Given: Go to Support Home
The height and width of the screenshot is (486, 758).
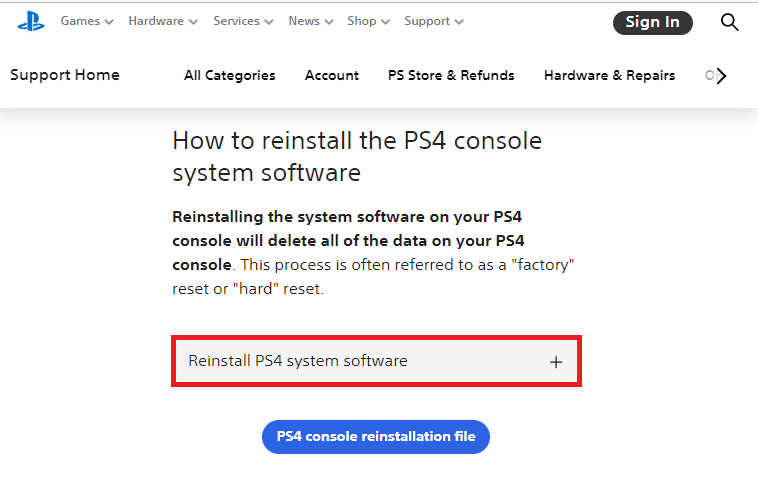Looking at the screenshot, I should [x=65, y=75].
